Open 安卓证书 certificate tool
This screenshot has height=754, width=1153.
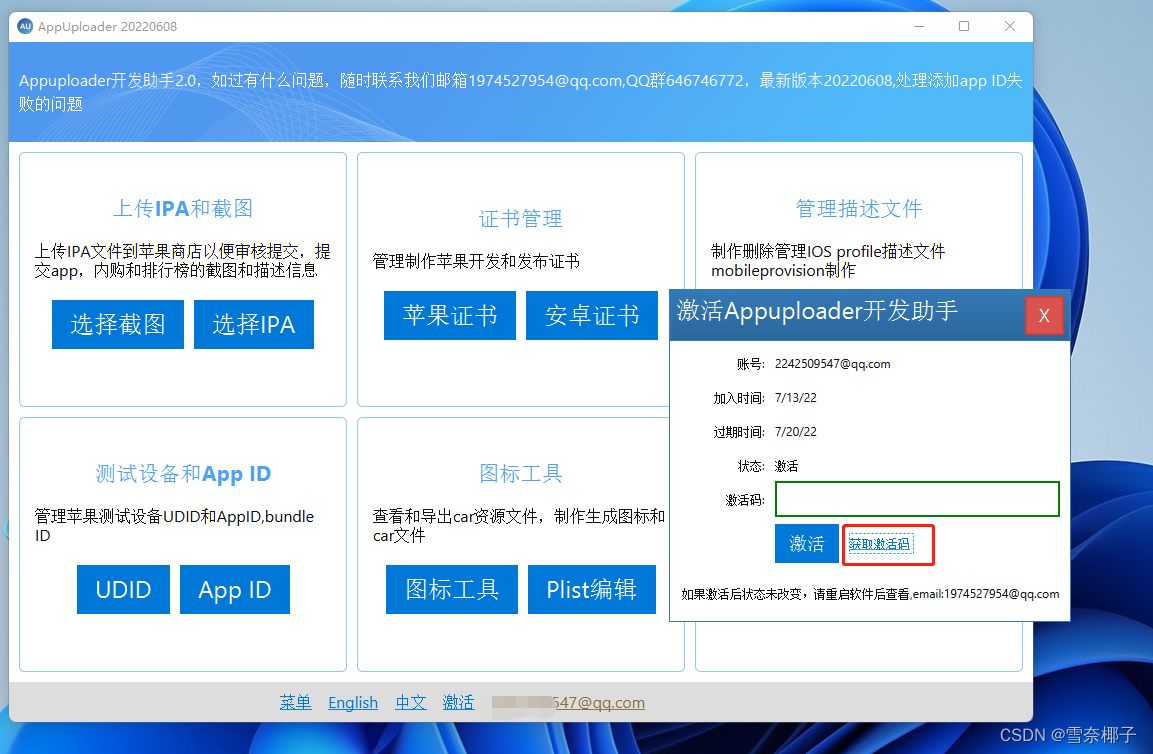(x=592, y=316)
